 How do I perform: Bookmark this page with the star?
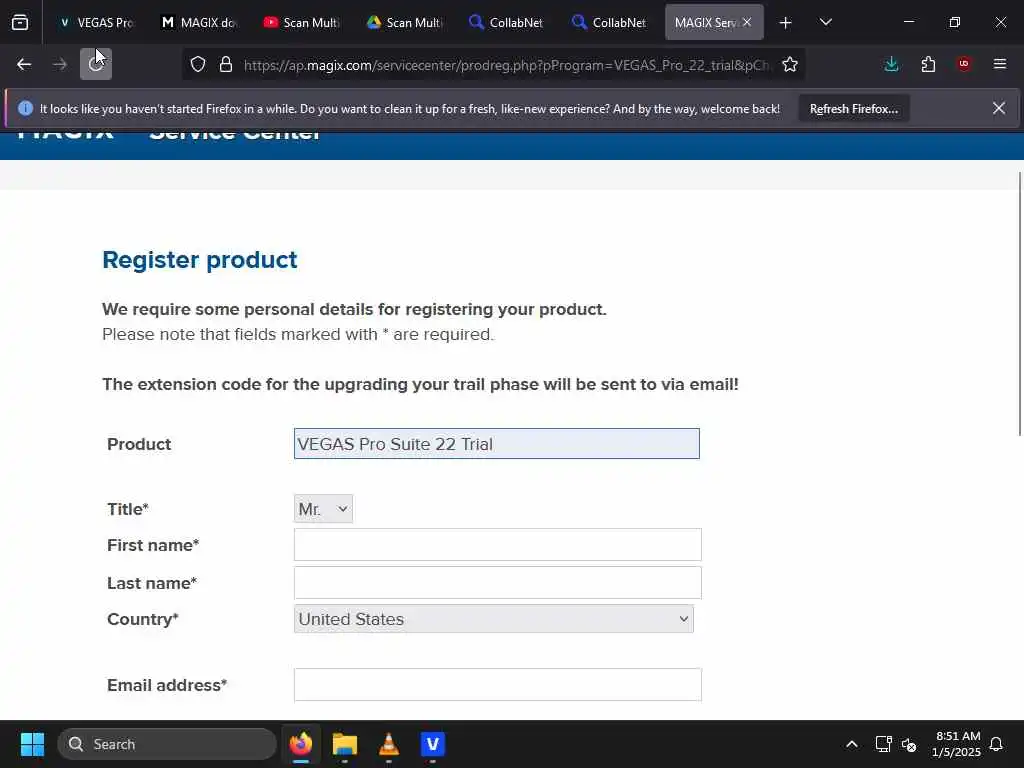tap(790, 64)
